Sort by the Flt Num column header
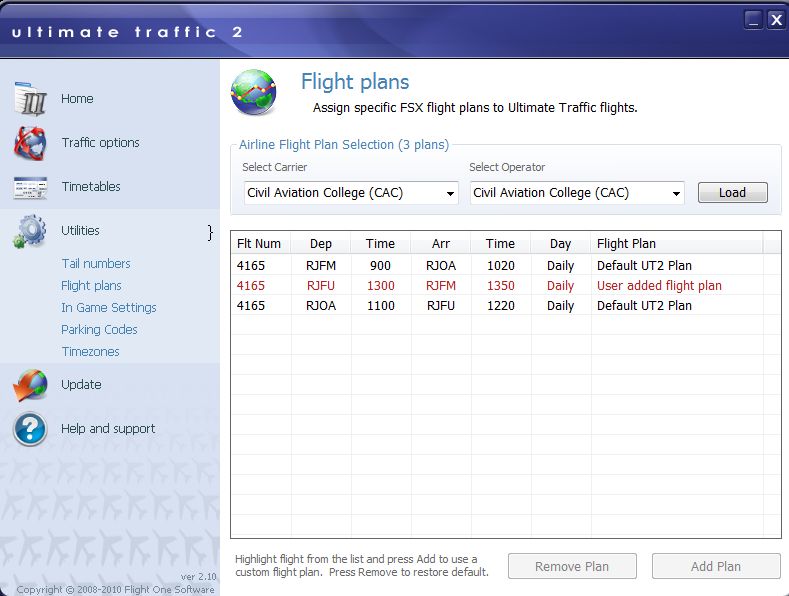 pyautogui.click(x=261, y=244)
